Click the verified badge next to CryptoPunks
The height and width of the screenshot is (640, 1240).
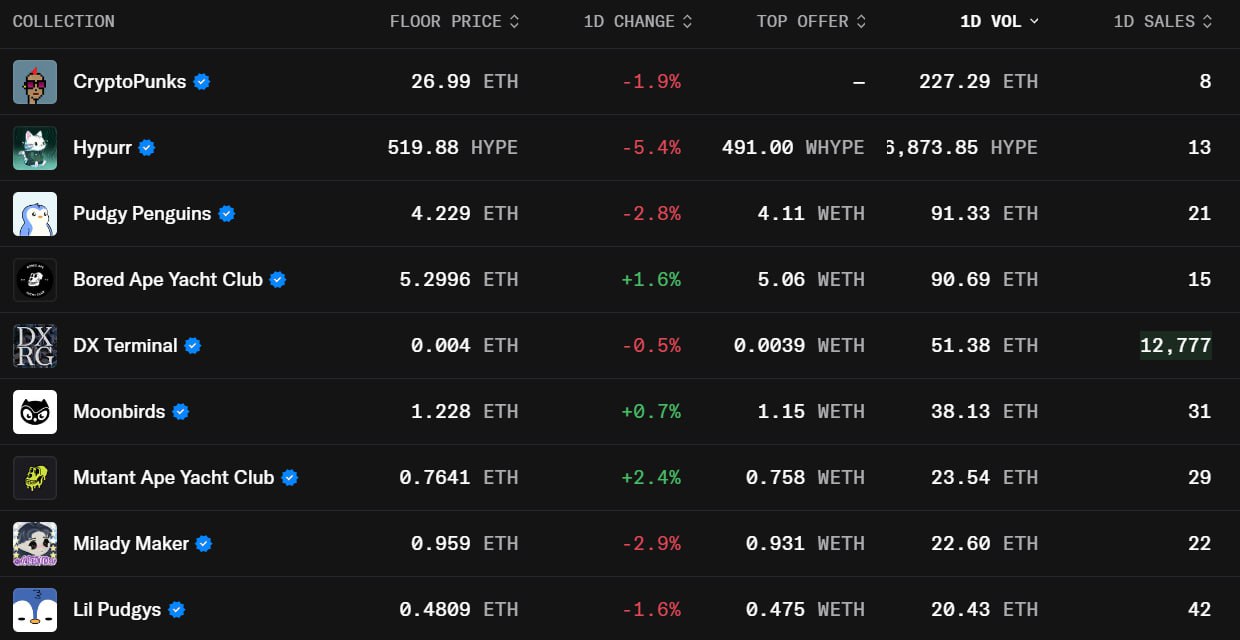[202, 82]
